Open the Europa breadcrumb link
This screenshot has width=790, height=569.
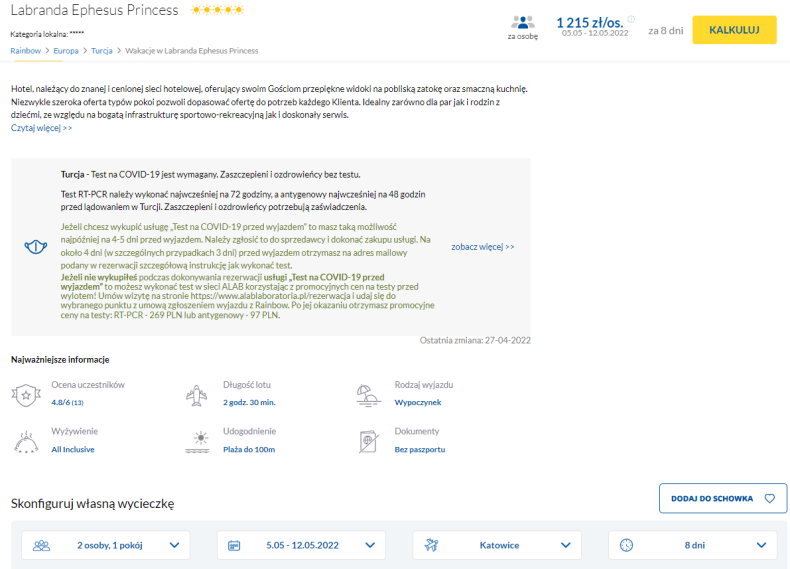[x=66, y=50]
